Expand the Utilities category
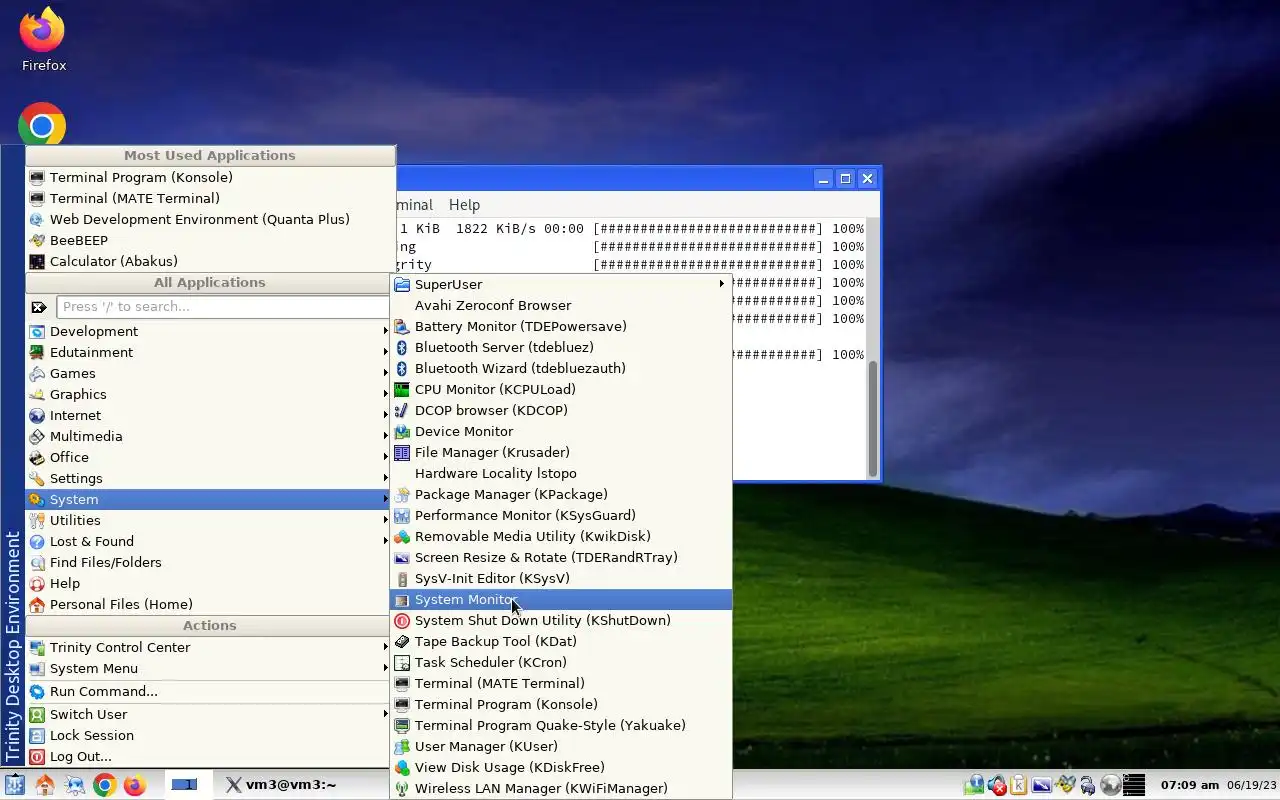The width and height of the screenshot is (1280, 800). click(210, 520)
